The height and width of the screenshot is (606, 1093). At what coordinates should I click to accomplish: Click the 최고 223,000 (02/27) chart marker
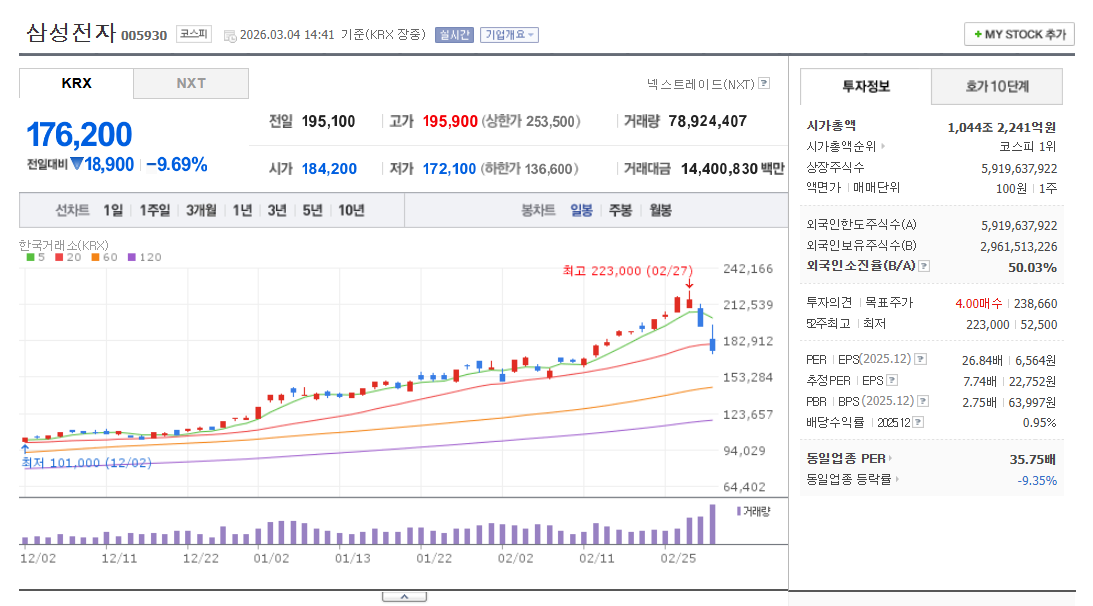point(628,271)
